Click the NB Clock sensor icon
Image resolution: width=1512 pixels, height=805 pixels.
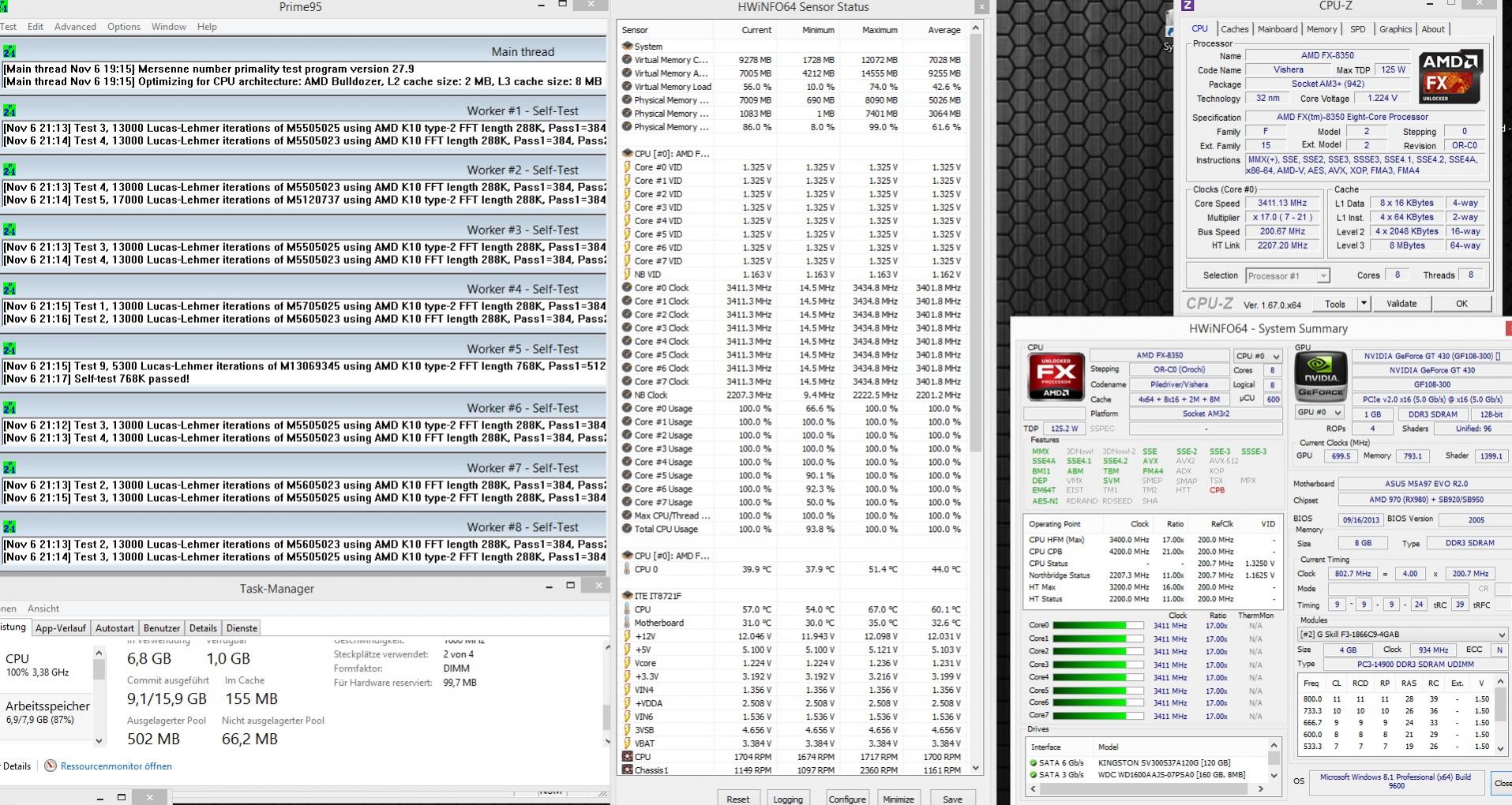point(627,395)
